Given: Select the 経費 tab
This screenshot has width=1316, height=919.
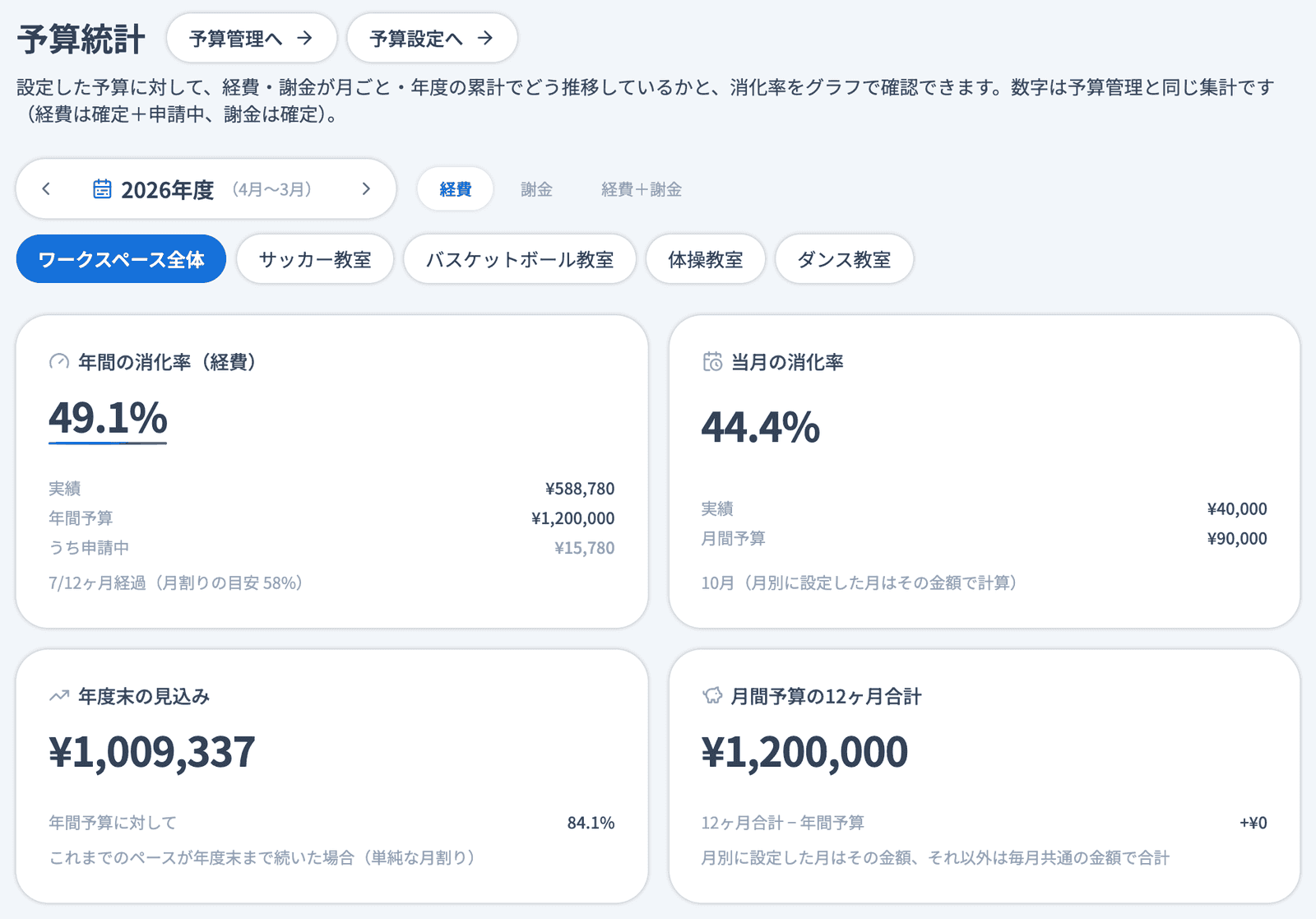Looking at the screenshot, I should [x=455, y=189].
